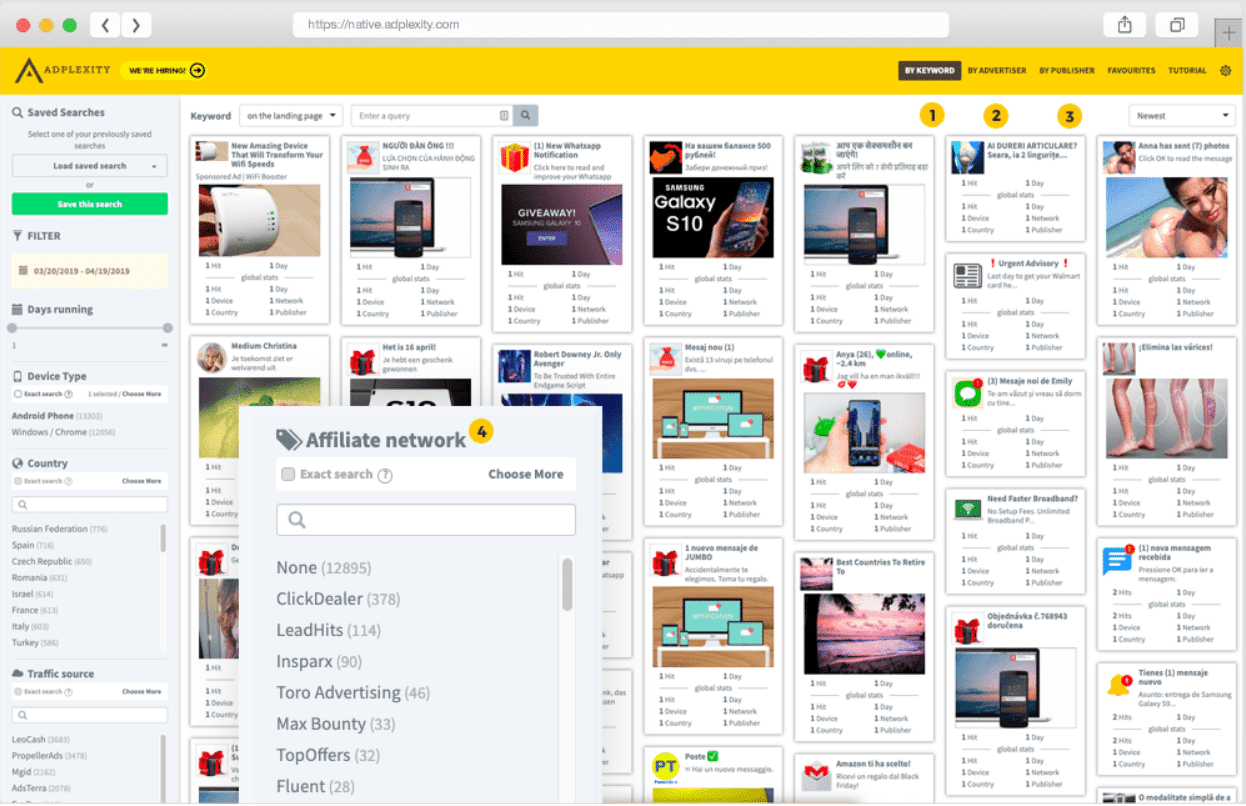Click the newspaper icon on Urgent Advisory ad
This screenshot has height=806, width=1246.
tap(967, 275)
